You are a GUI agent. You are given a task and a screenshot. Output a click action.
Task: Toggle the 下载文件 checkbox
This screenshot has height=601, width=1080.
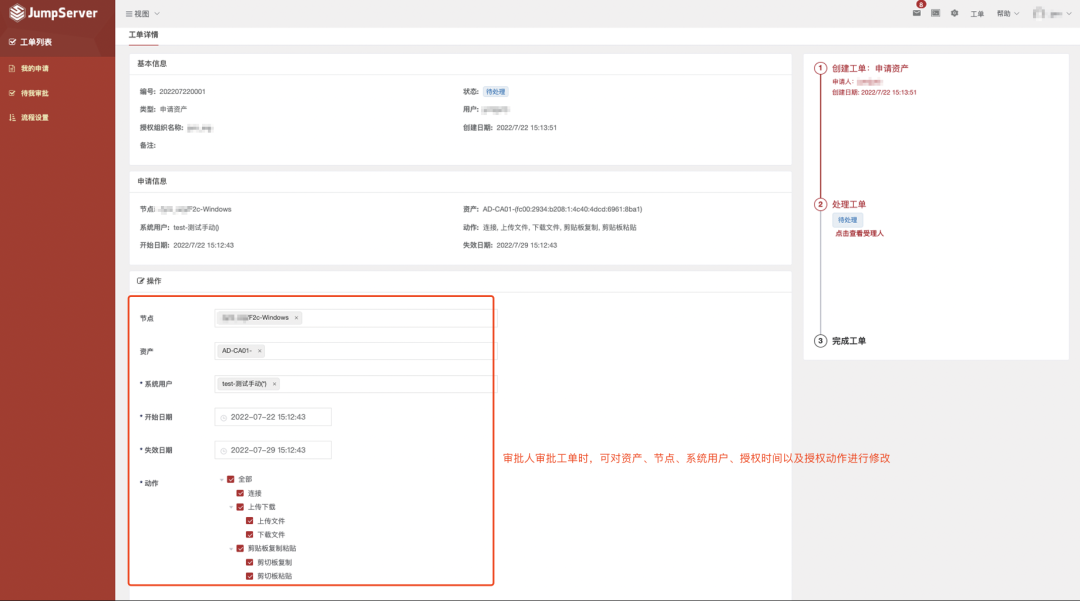[x=249, y=534]
